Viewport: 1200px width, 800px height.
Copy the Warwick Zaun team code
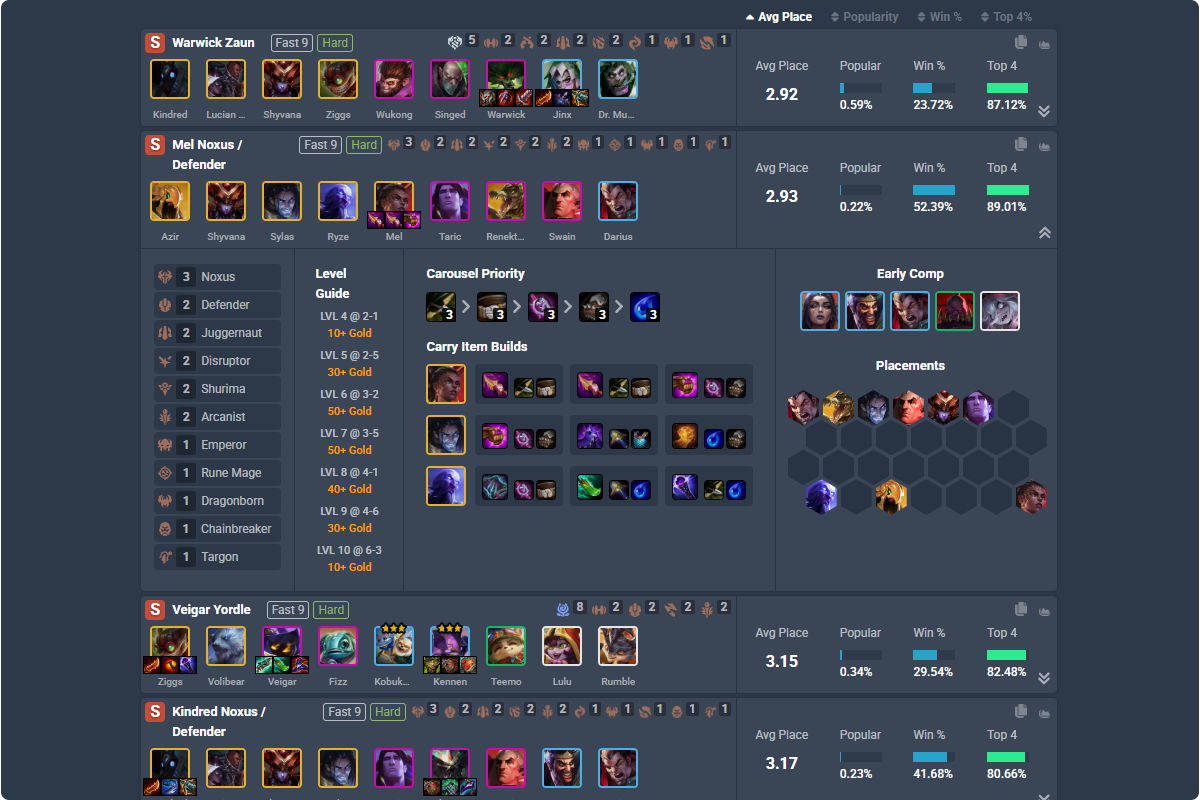[1021, 43]
